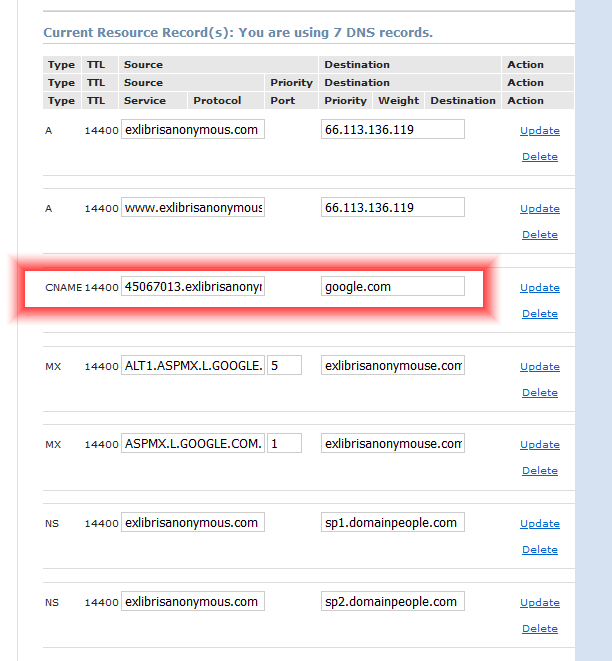The height and width of the screenshot is (661, 612).
Task: Click Update for the exlibrisanonymous.com A record
Action: pos(540,131)
